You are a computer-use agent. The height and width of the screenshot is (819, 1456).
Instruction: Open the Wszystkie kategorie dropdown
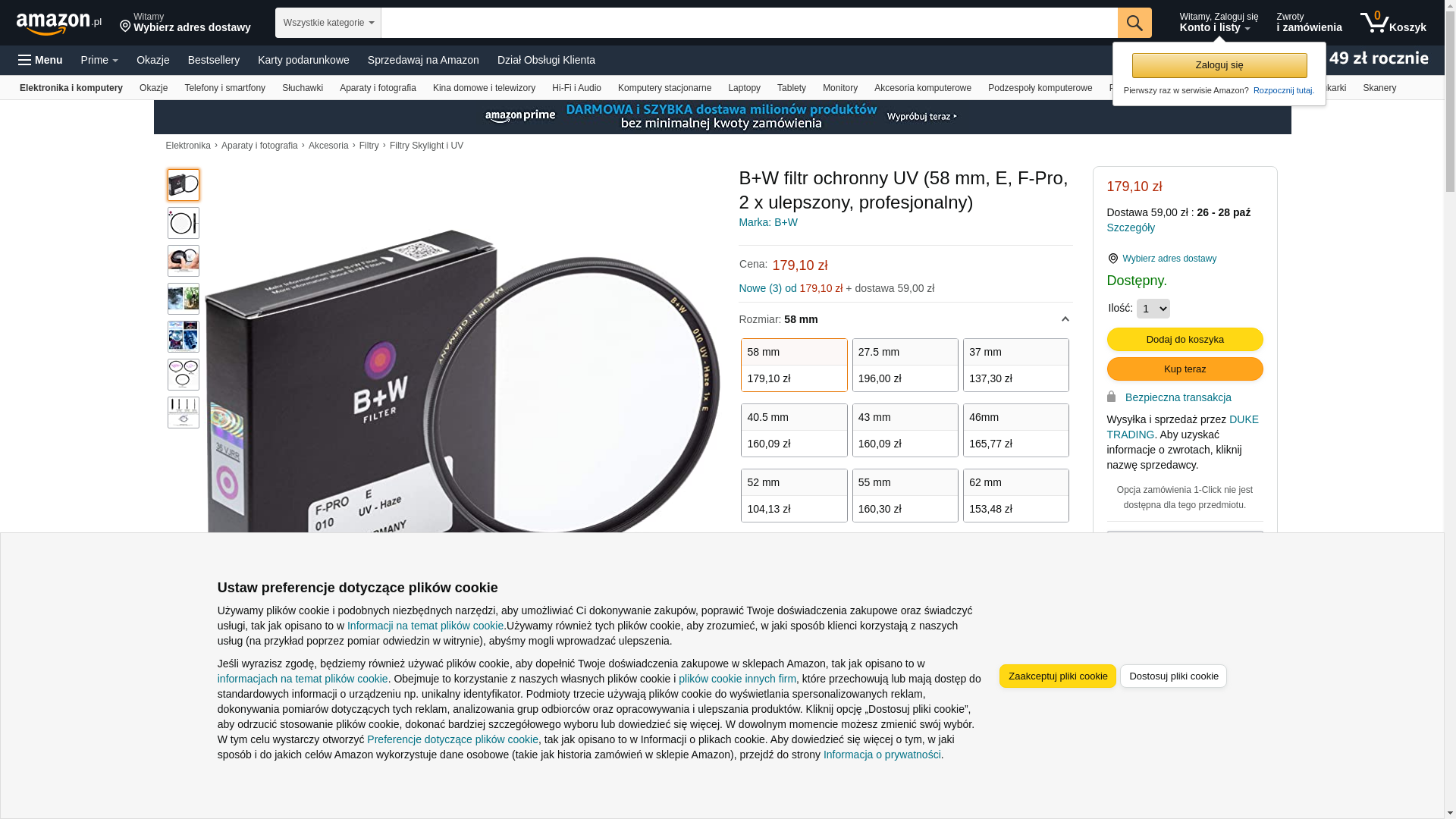pyautogui.click(x=328, y=23)
